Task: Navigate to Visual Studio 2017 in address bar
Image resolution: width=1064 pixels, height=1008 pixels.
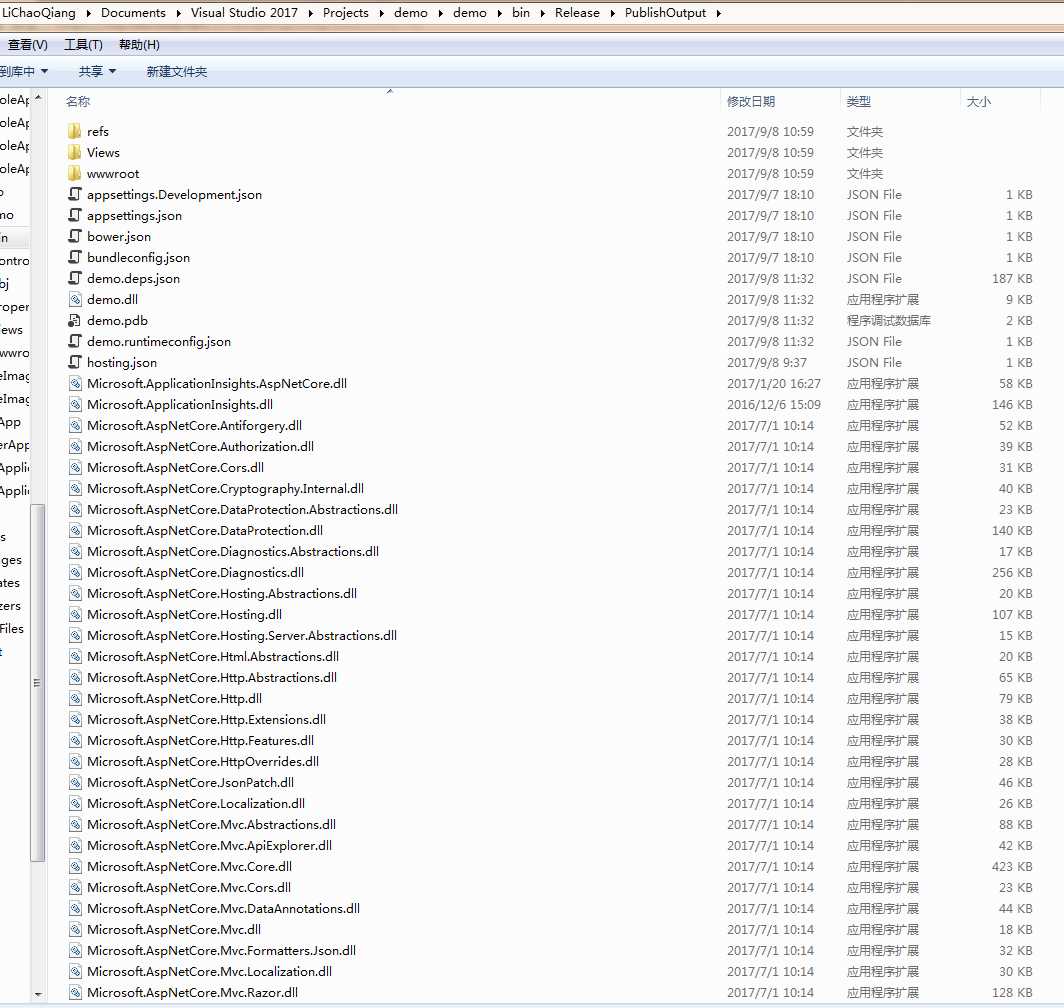Action: tap(244, 13)
